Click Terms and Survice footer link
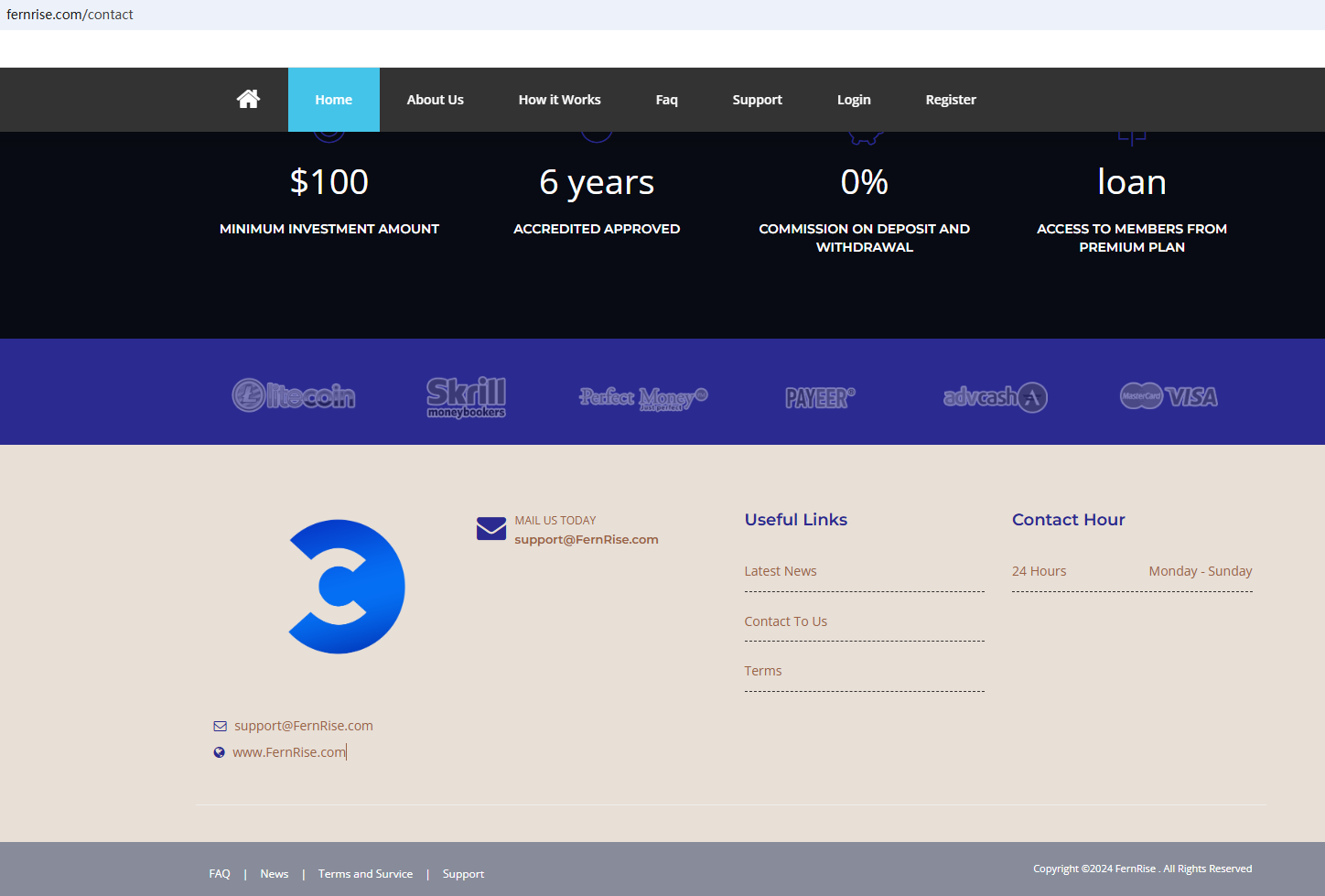Viewport: 1325px width, 896px height. click(365, 874)
